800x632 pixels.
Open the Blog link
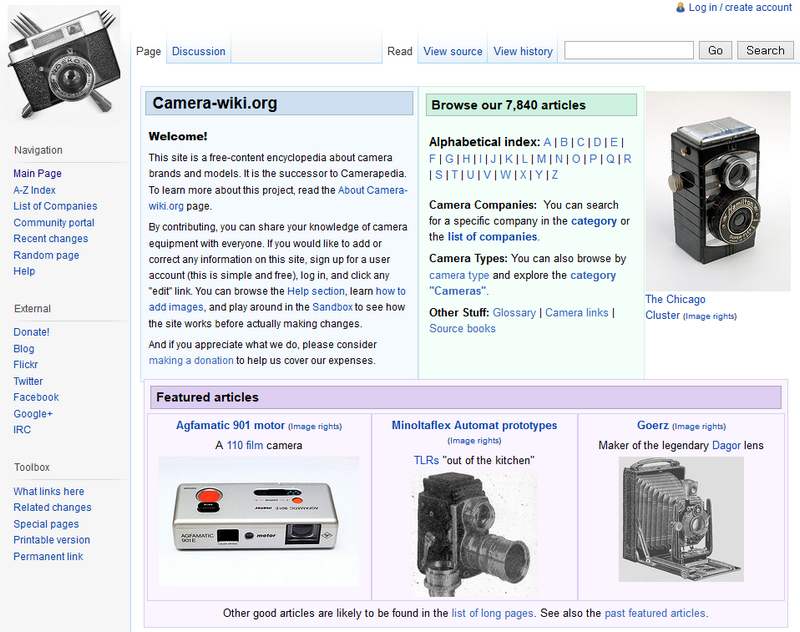(x=23, y=348)
